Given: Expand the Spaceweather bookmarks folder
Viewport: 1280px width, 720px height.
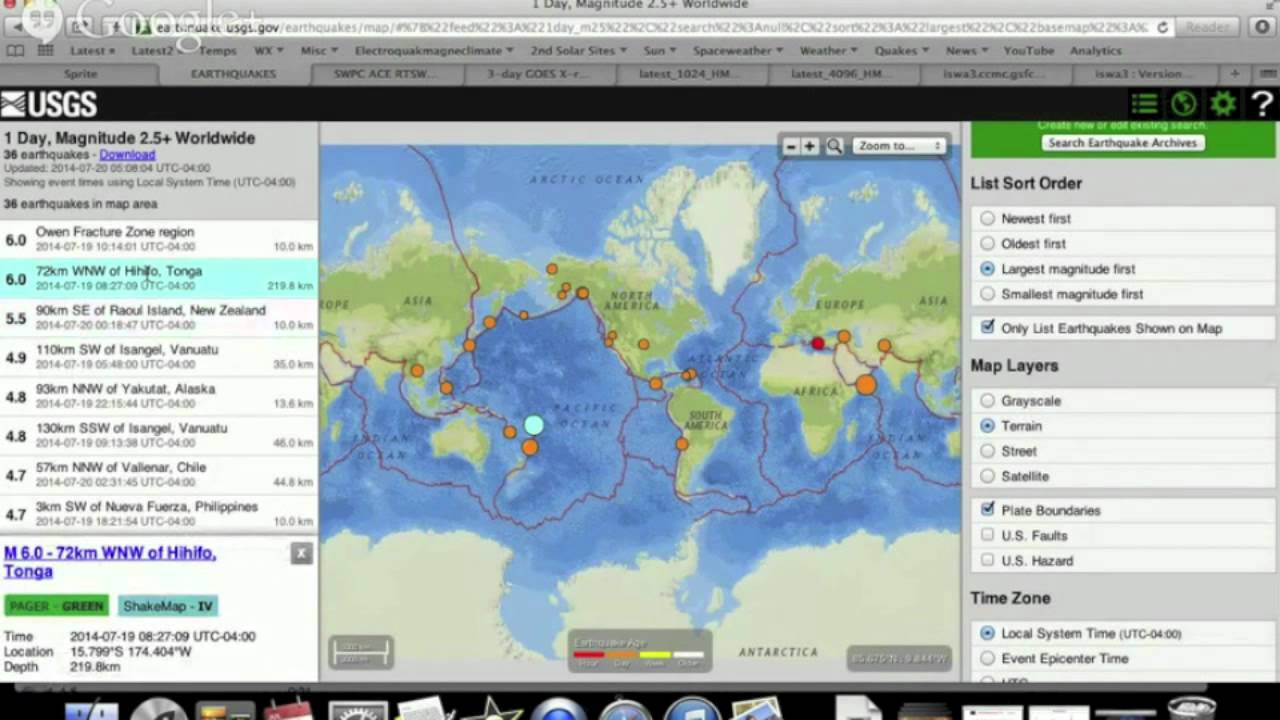Looking at the screenshot, I should (x=737, y=51).
